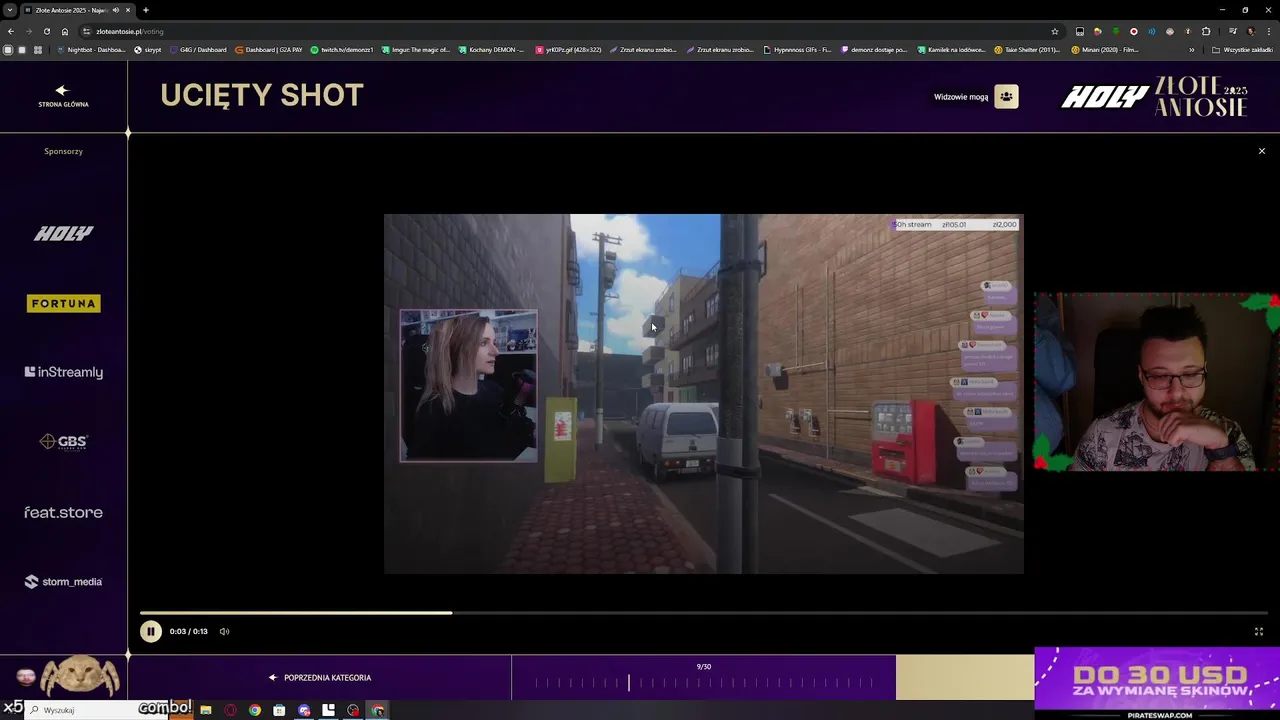1280x720 pixels.
Task: Click the Widzowie mogą viewers icon button
Action: (1006, 97)
